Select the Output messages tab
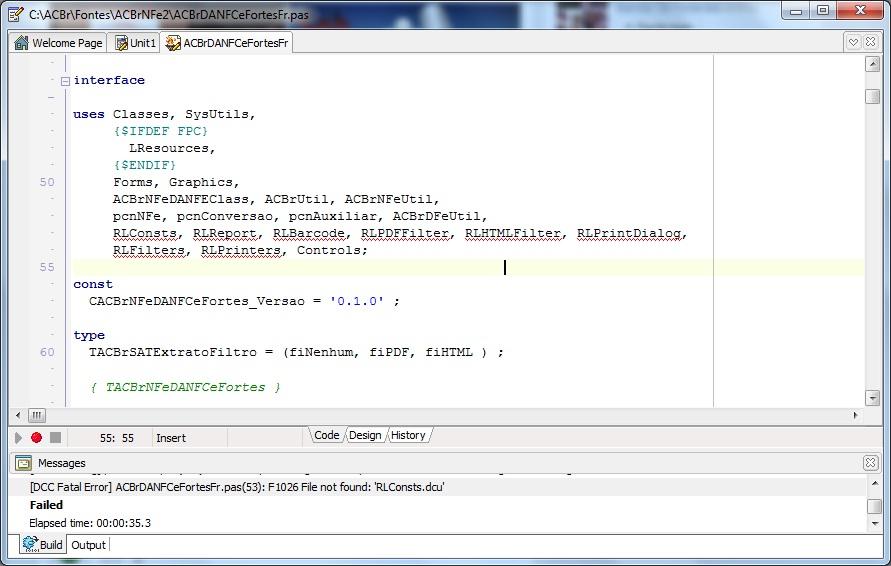 (88, 545)
